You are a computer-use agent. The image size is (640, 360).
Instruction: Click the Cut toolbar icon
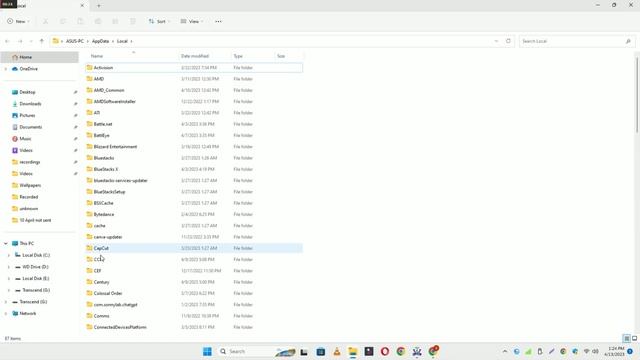pyautogui.click(x=46, y=21)
